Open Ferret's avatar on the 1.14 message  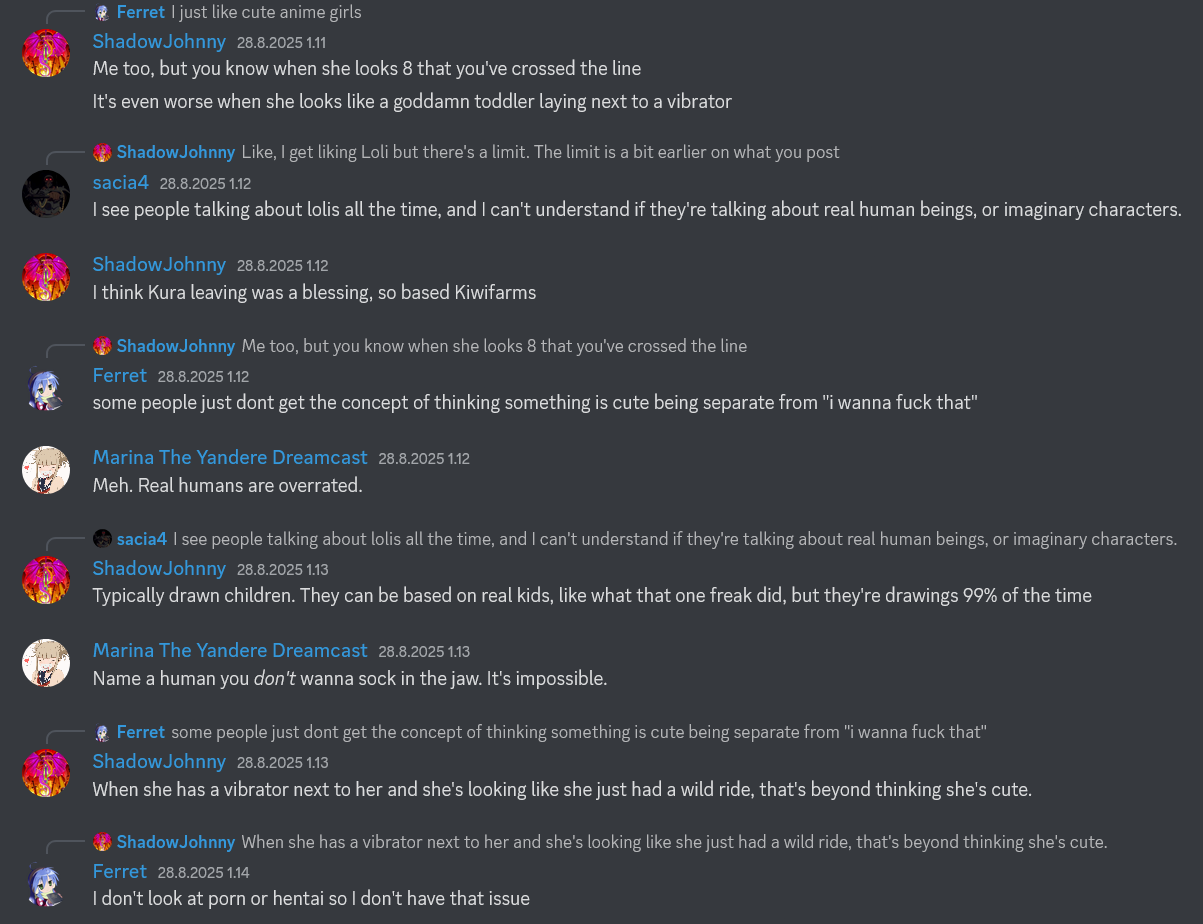(x=46, y=883)
